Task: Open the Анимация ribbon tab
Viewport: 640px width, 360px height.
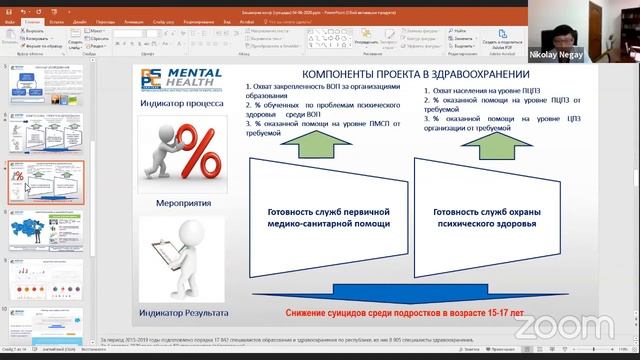Action: click(x=134, y=22)
